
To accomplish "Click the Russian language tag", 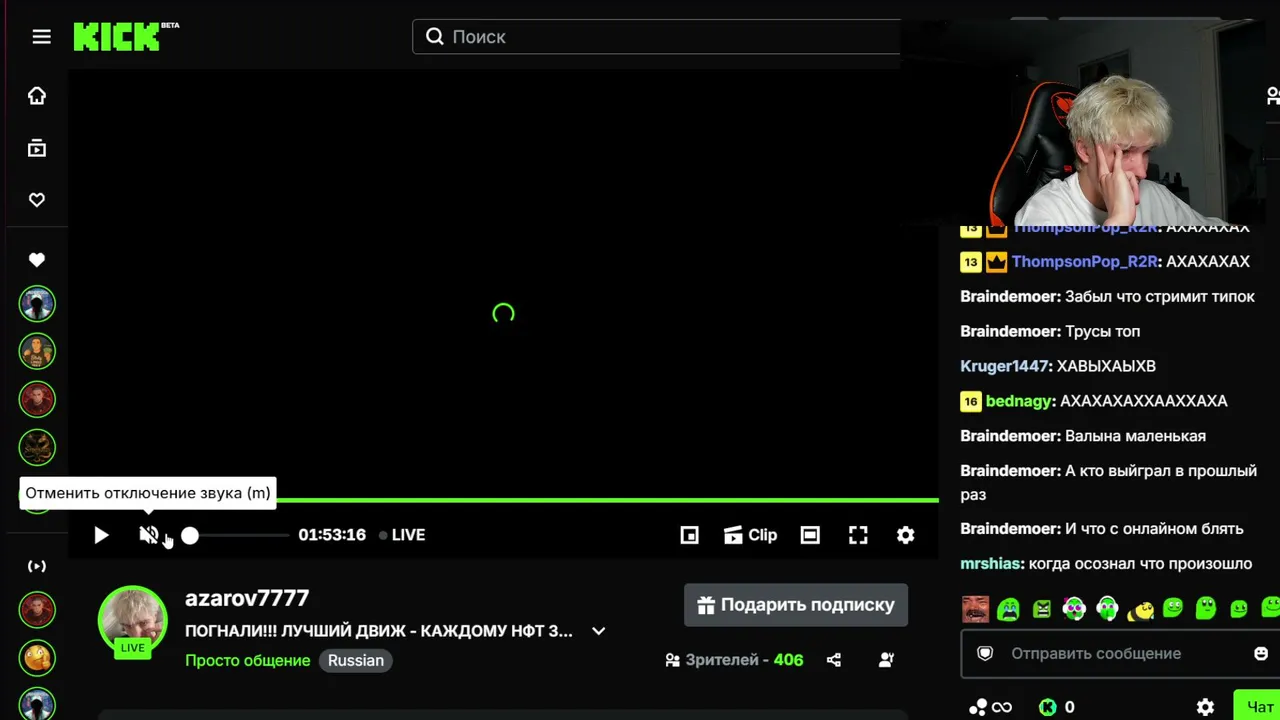I will click(356, 660).
